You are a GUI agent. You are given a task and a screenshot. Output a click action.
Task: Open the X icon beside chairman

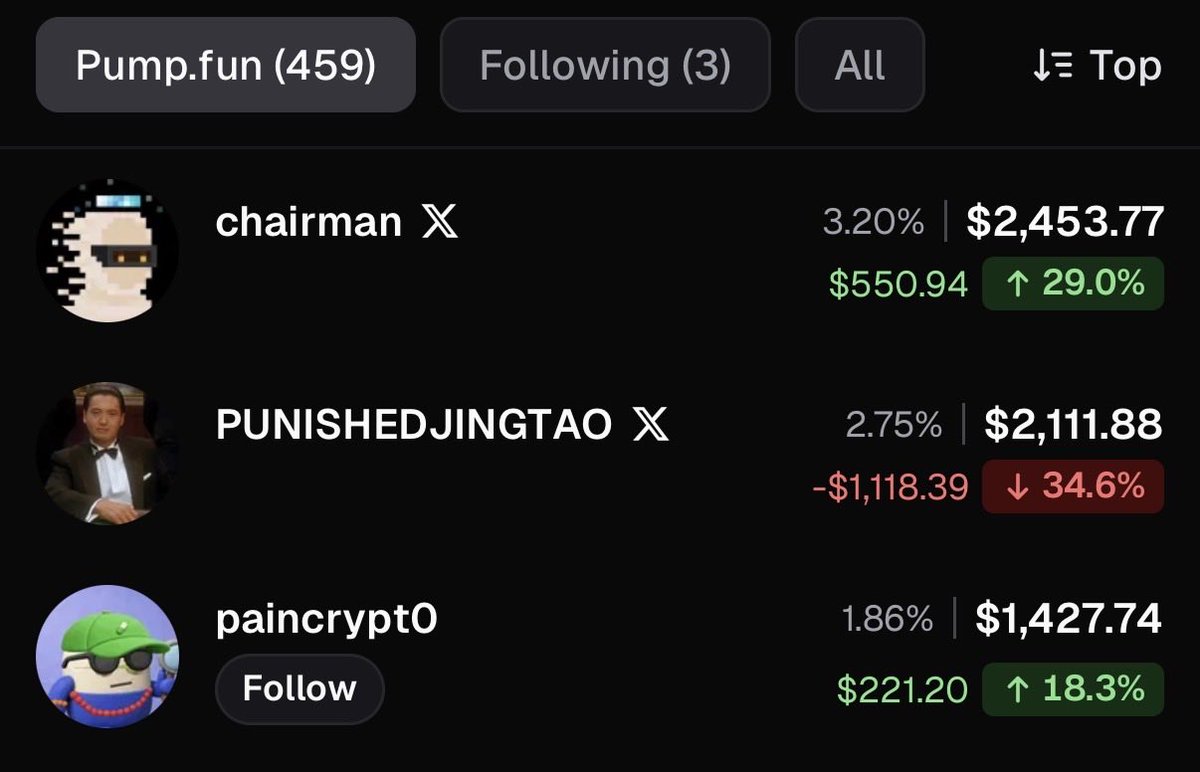[440, 222]
